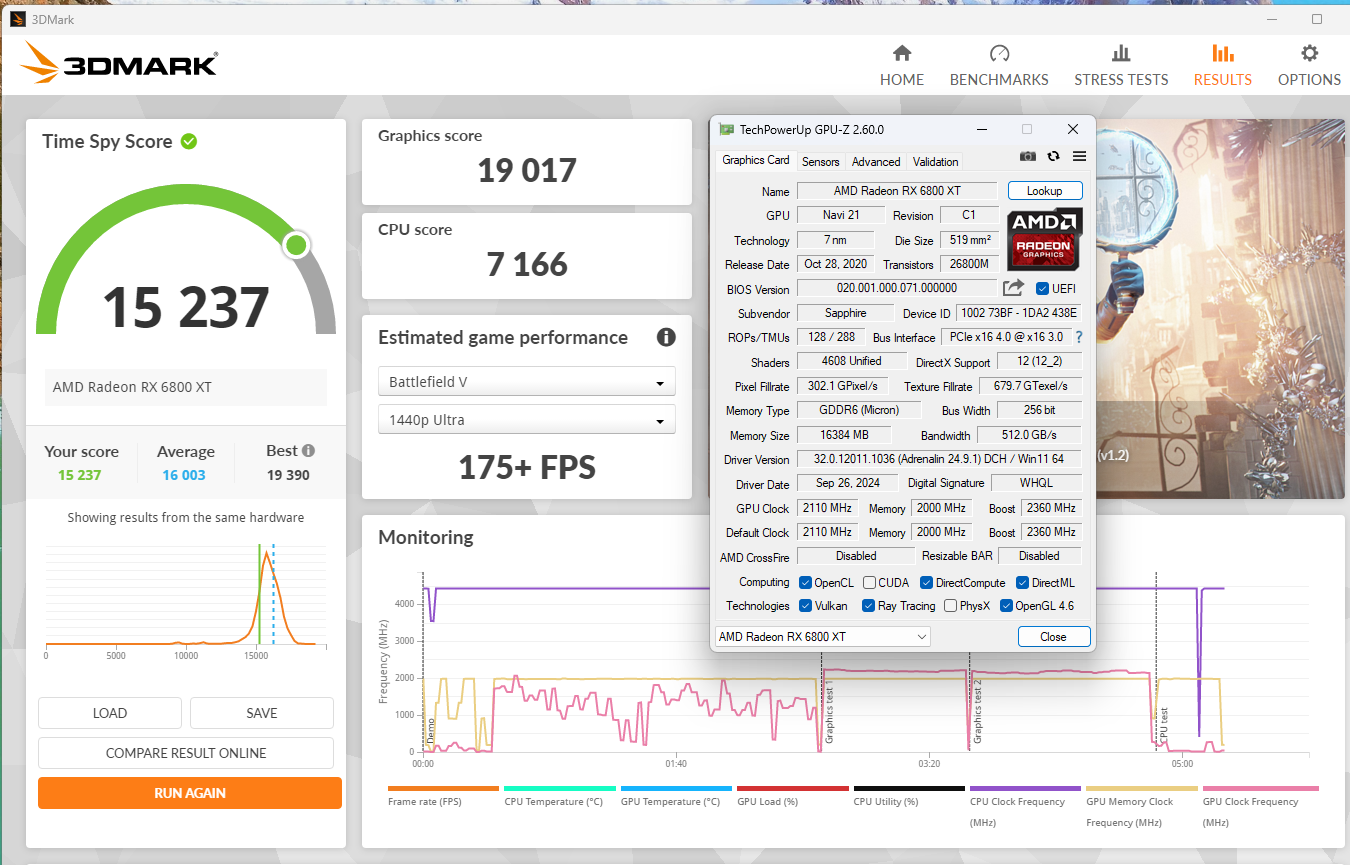The image size is (1350, 865).
Task: Click the BIOS export share icon
Action: [x=1013, y=288]
